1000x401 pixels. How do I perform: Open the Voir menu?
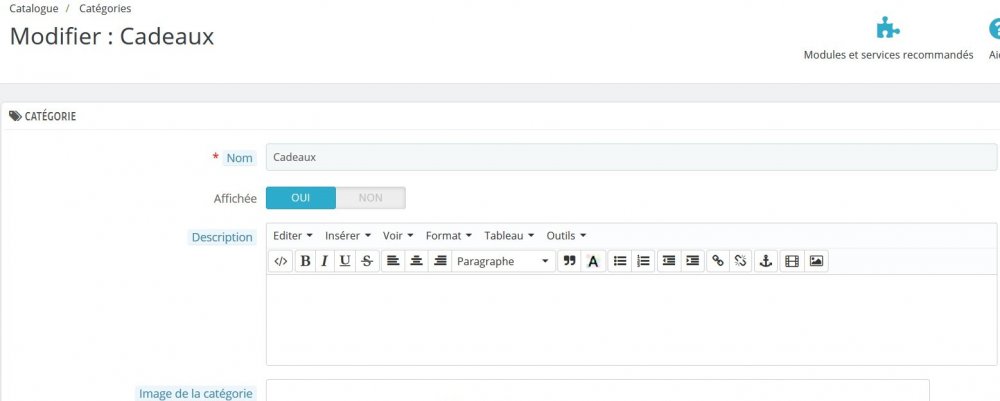pos(398,235)
